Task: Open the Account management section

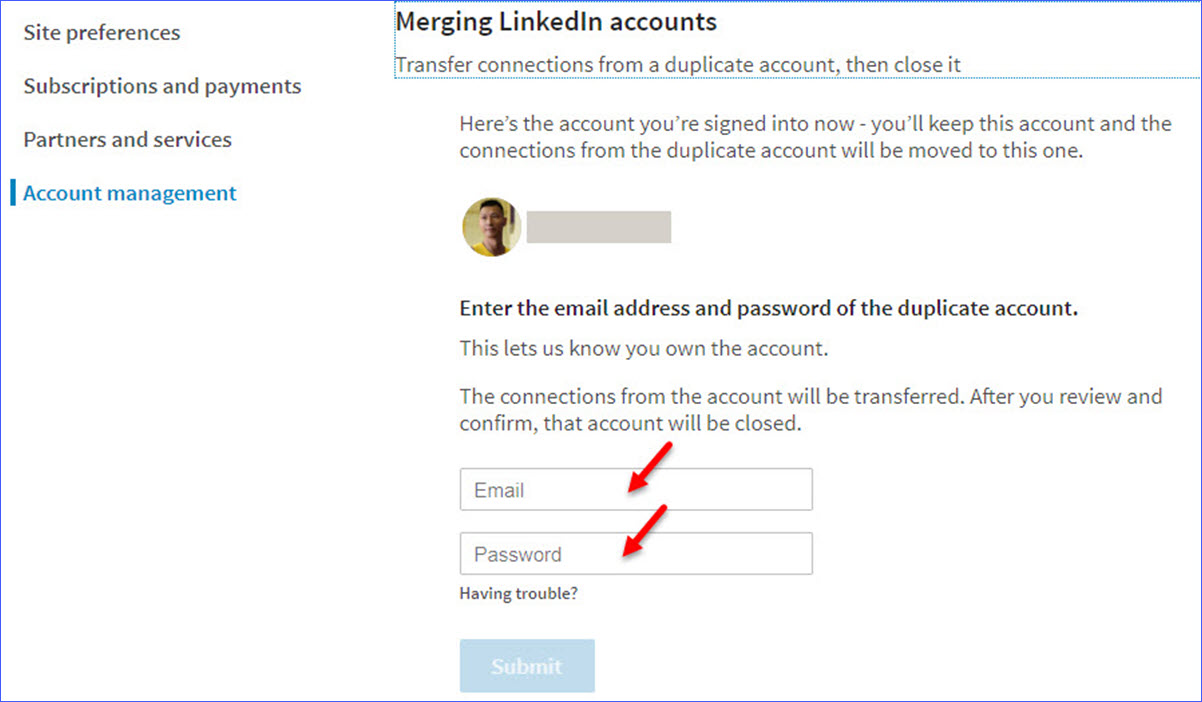Action: 128,192
